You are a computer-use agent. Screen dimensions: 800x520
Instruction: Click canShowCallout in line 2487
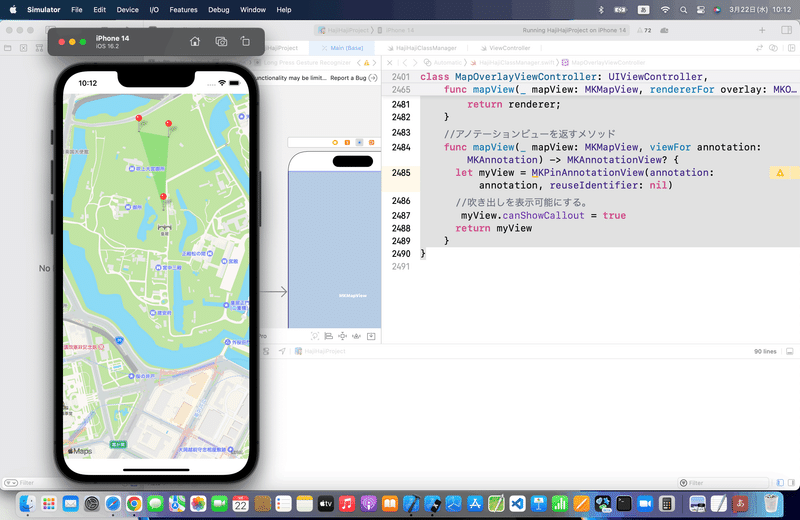[x=543, y=216]
